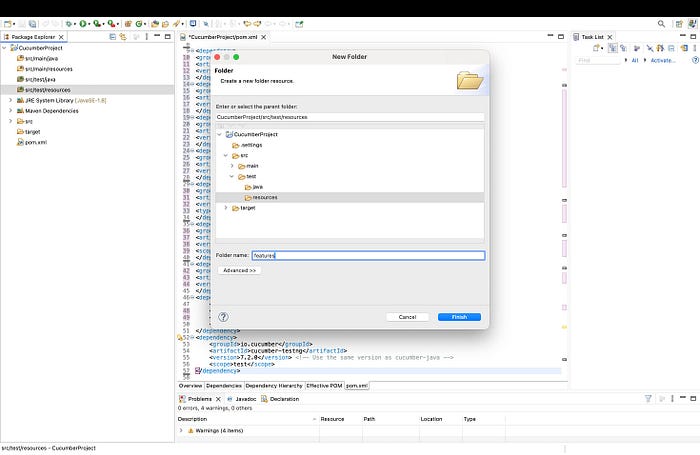Click the Finish button
This screenshot has height=455, width=700.
pos(459,317)
